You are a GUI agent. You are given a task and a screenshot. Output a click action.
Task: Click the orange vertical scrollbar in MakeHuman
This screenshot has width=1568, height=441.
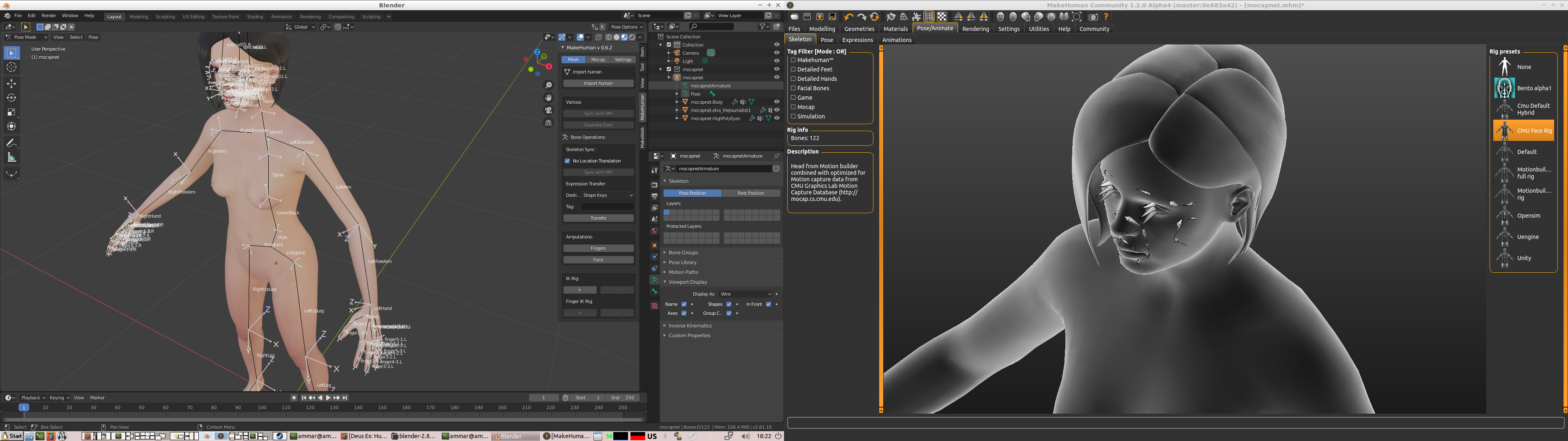coord(881,229)
